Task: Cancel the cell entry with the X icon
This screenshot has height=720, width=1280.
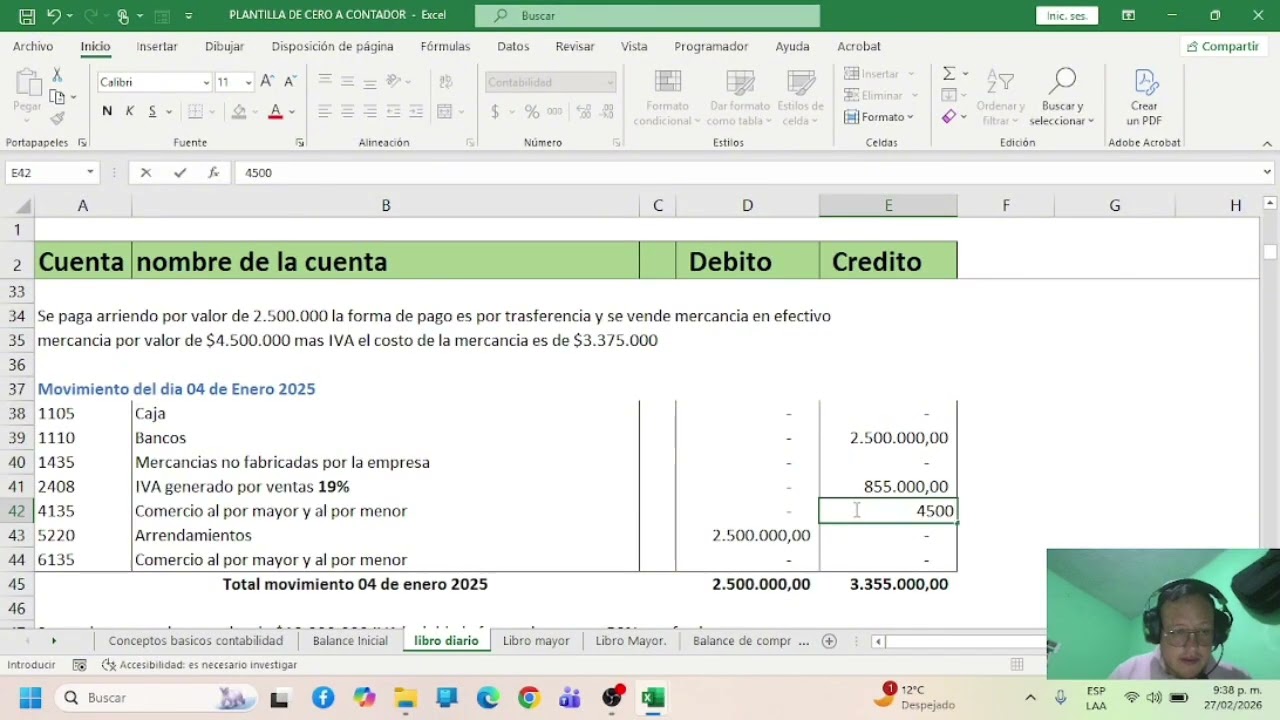Action: [146, 173]
